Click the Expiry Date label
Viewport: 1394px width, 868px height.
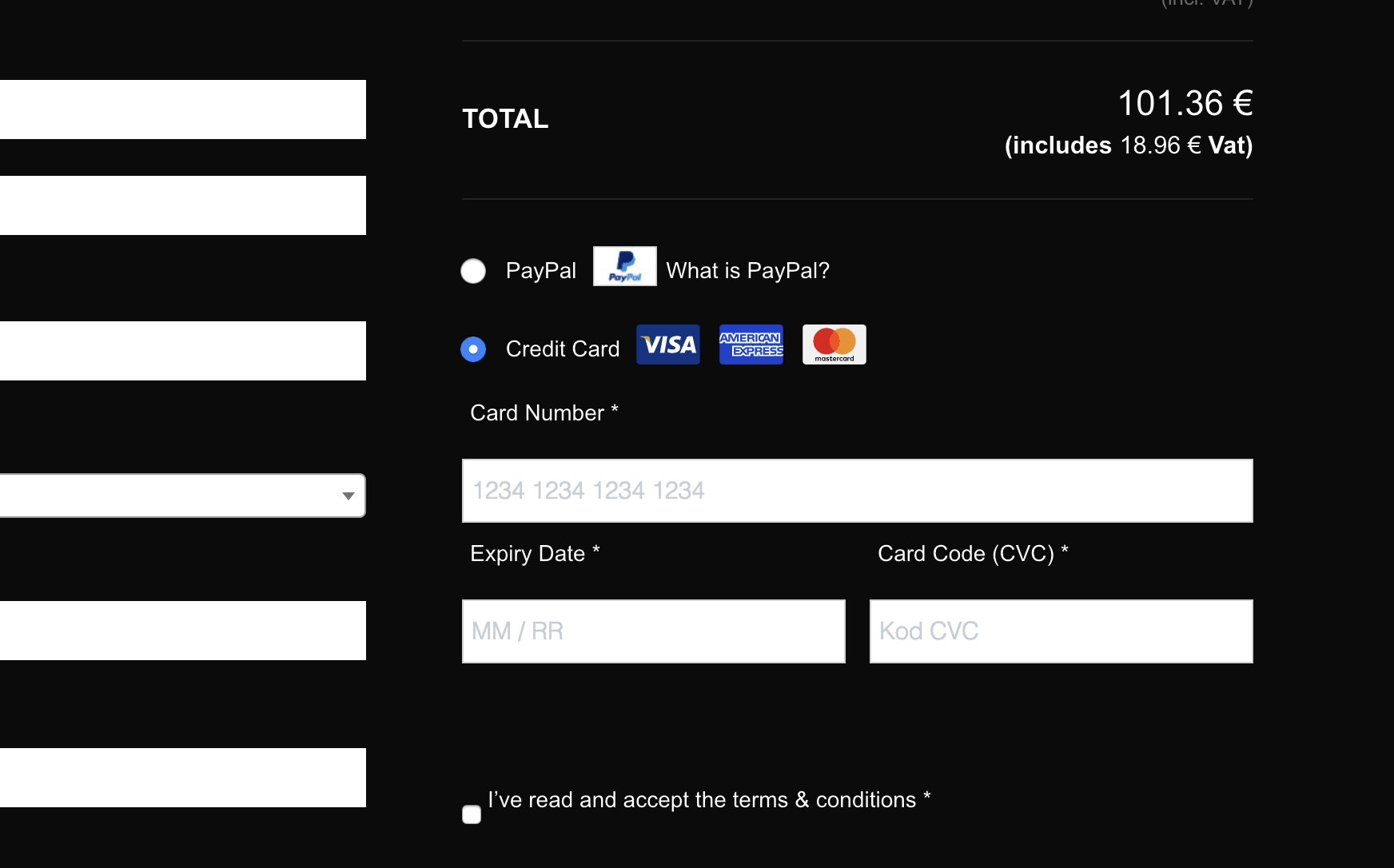coord(534,553)
